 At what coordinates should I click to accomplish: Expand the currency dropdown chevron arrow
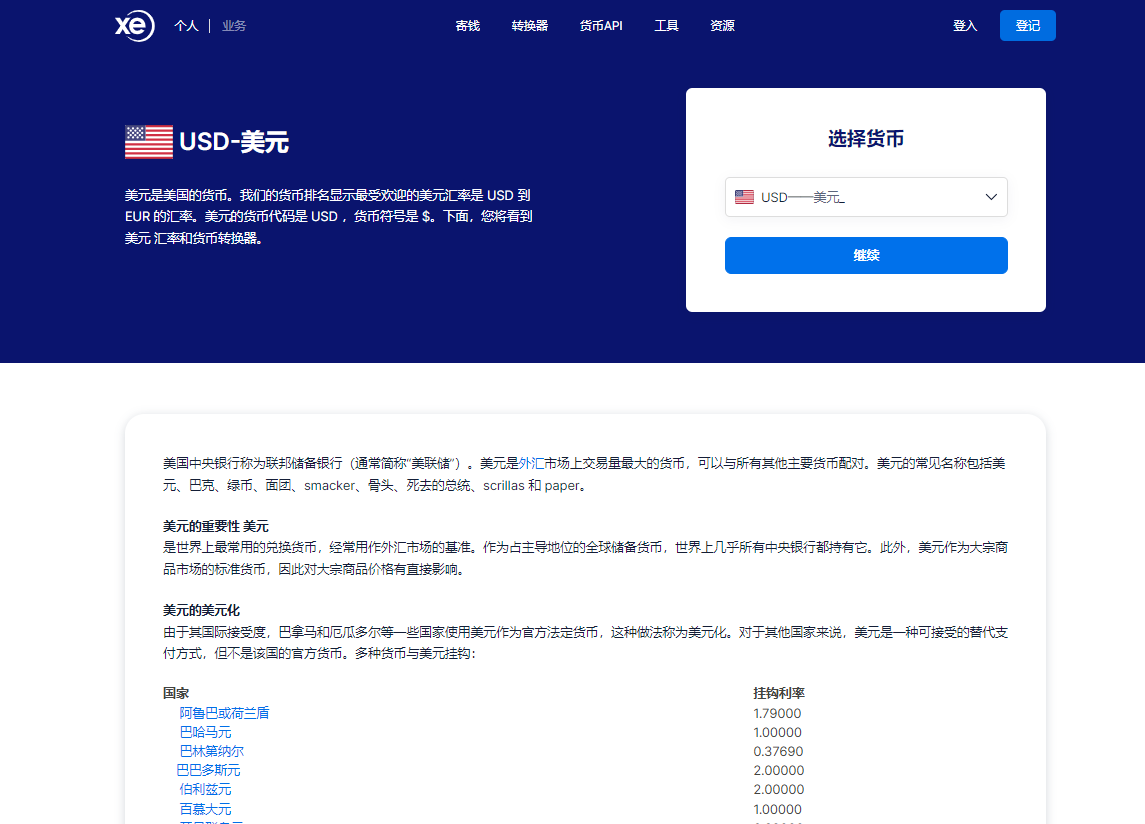pyautogui.click(x=991, y=197)
